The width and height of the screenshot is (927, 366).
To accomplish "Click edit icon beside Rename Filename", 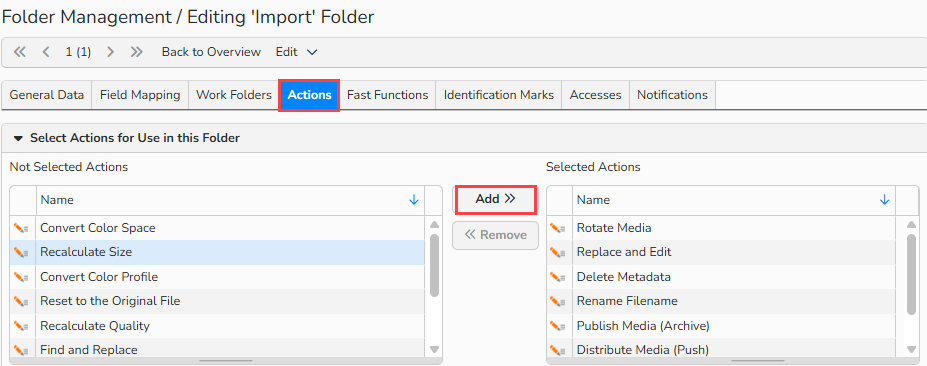I will click(x=558, y=302).
